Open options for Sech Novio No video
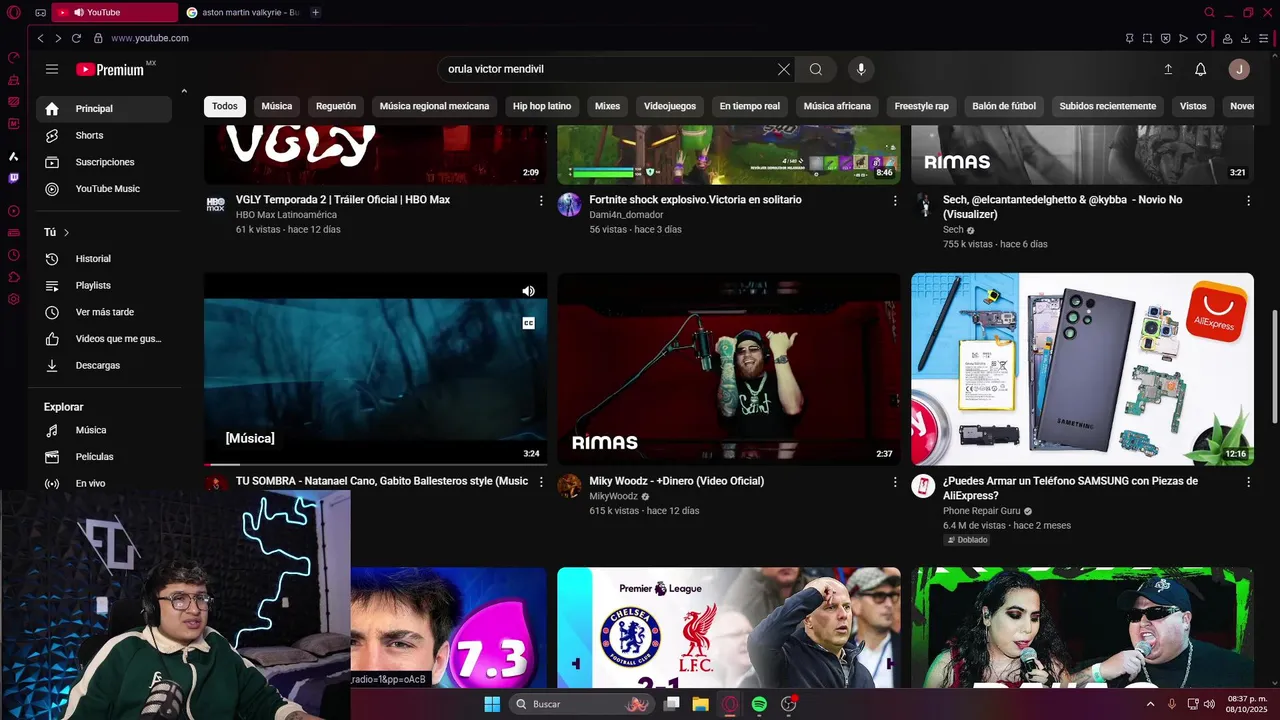1280x720 pixels. click(x=1248, y=200)
